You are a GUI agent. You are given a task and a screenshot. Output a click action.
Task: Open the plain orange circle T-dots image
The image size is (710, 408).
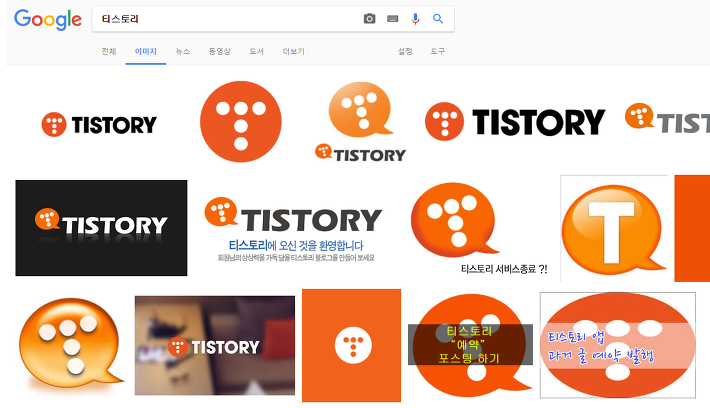pyautogui.click(x=240, y=121)
